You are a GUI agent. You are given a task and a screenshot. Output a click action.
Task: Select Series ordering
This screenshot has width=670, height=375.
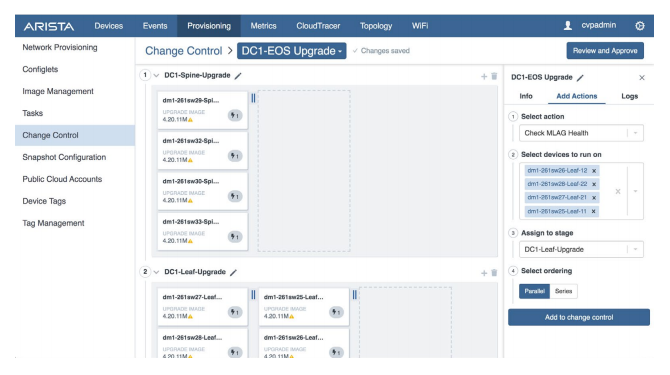(563, 291)
